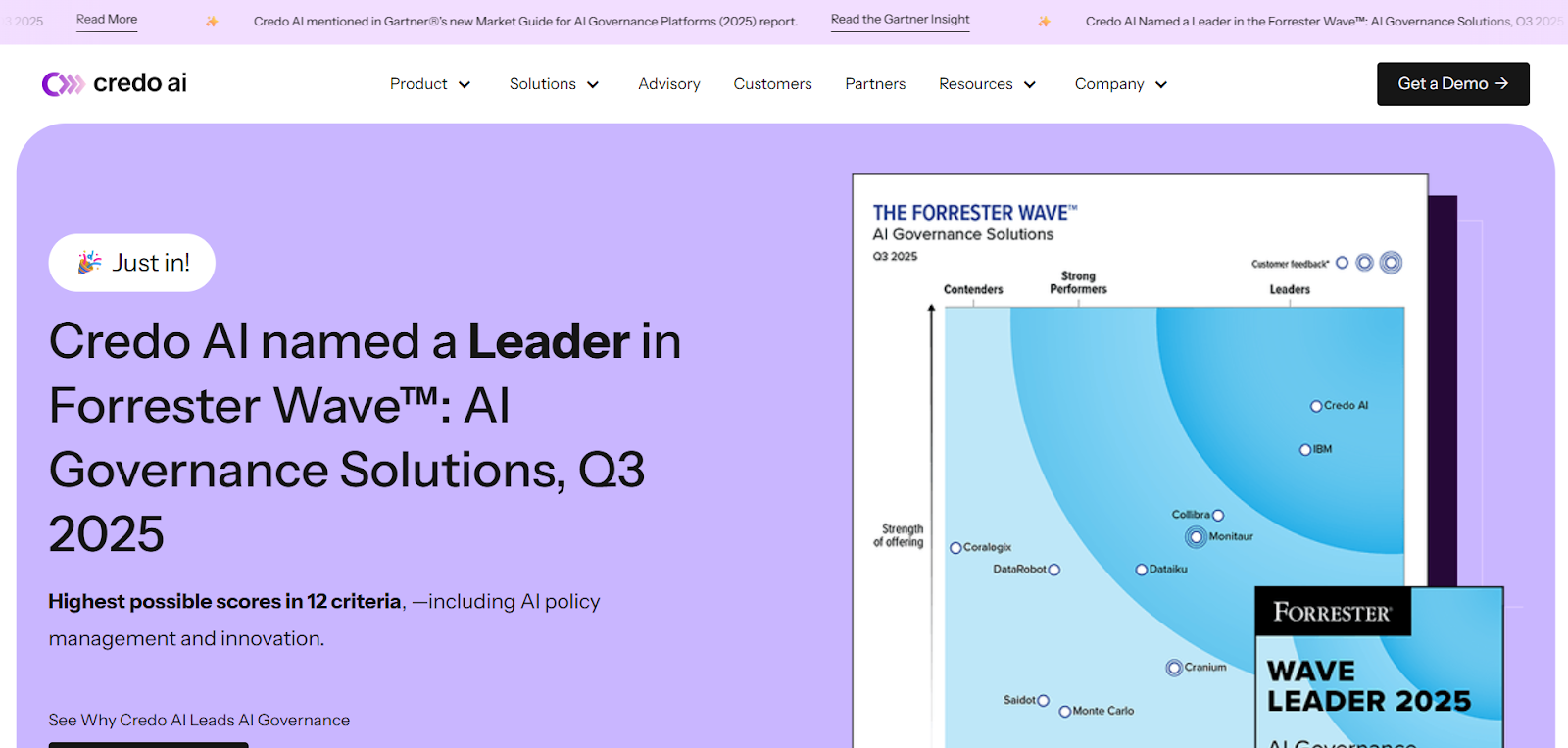Image resolution: width=1568 pixels, height=748 pixels.
Task: Click the sparkle icon beside the Gartner announcement
Action: (x=212, y=20)
